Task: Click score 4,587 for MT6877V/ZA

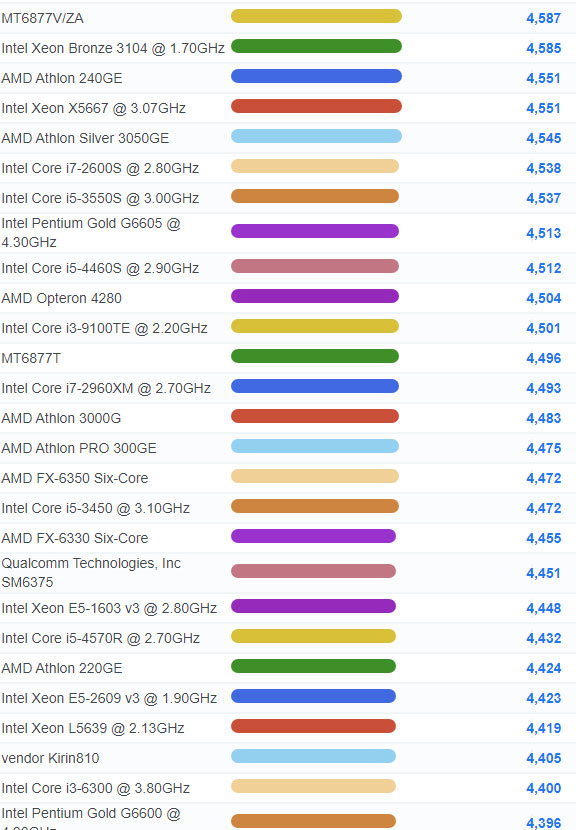Action: (543, 18)
